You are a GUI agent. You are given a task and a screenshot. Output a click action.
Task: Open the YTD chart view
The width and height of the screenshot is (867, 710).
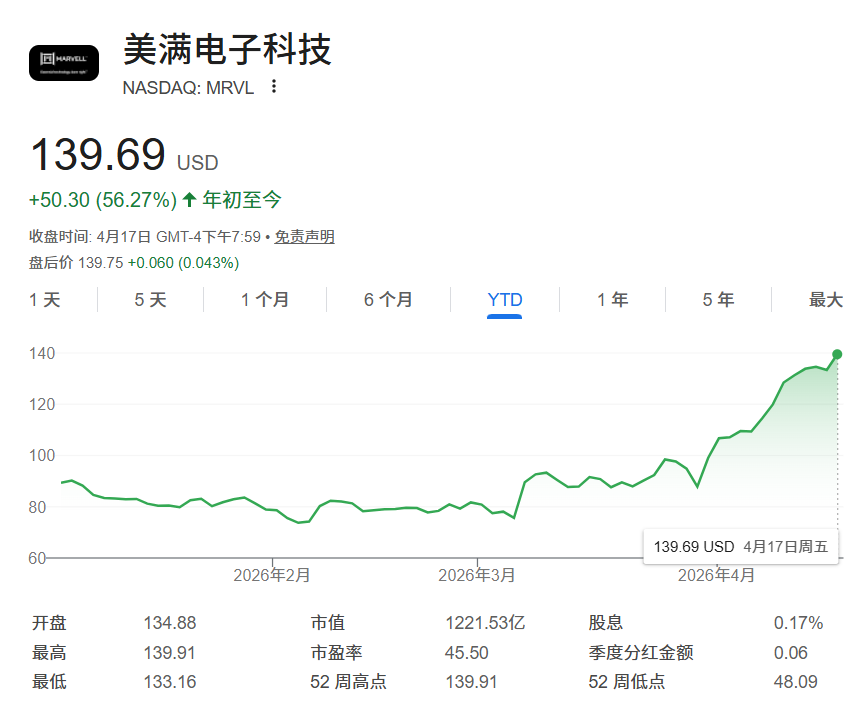click(x=505, y=299)
